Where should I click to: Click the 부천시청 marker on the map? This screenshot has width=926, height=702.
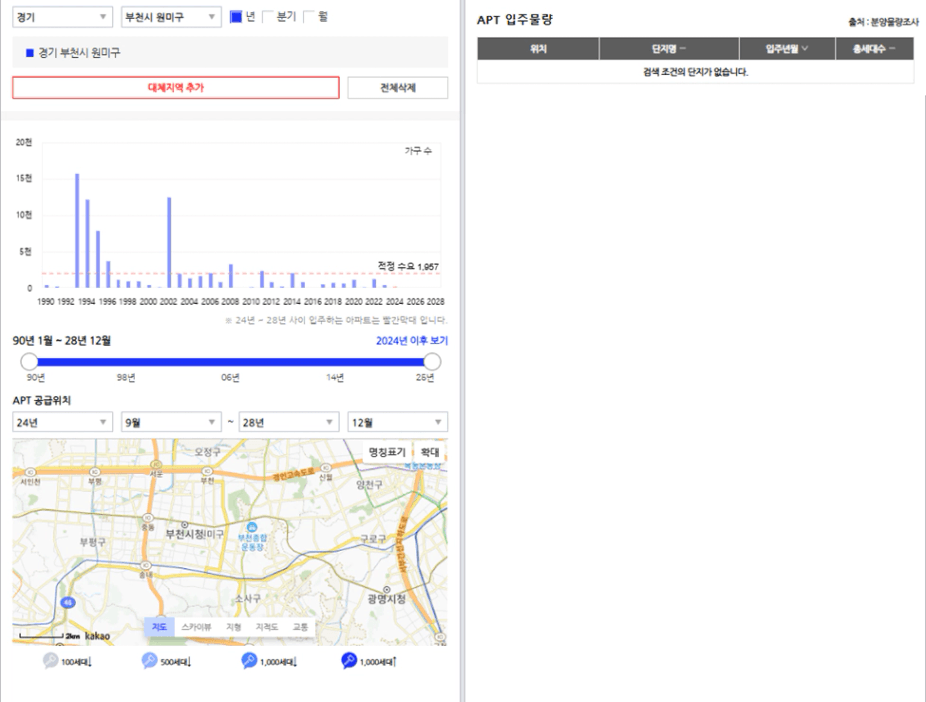coord(185,524)
